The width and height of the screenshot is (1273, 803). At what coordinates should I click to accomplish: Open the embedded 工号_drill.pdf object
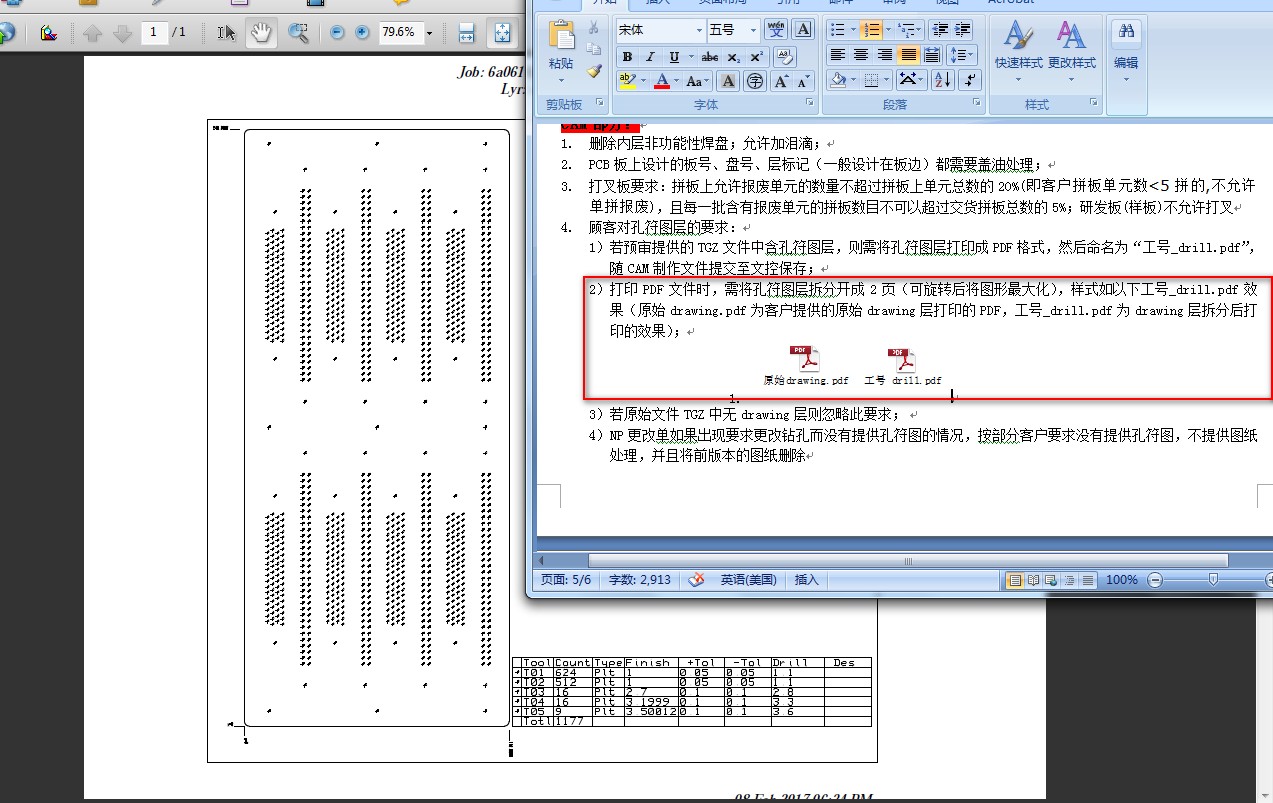[903, 366]
